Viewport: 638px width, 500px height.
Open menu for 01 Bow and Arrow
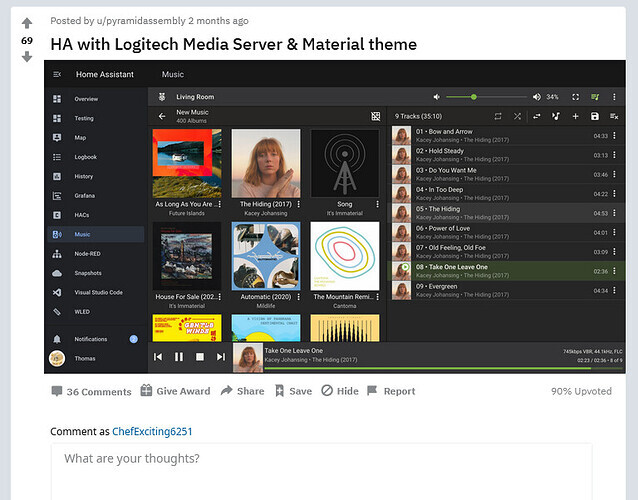tap(614, 135)
